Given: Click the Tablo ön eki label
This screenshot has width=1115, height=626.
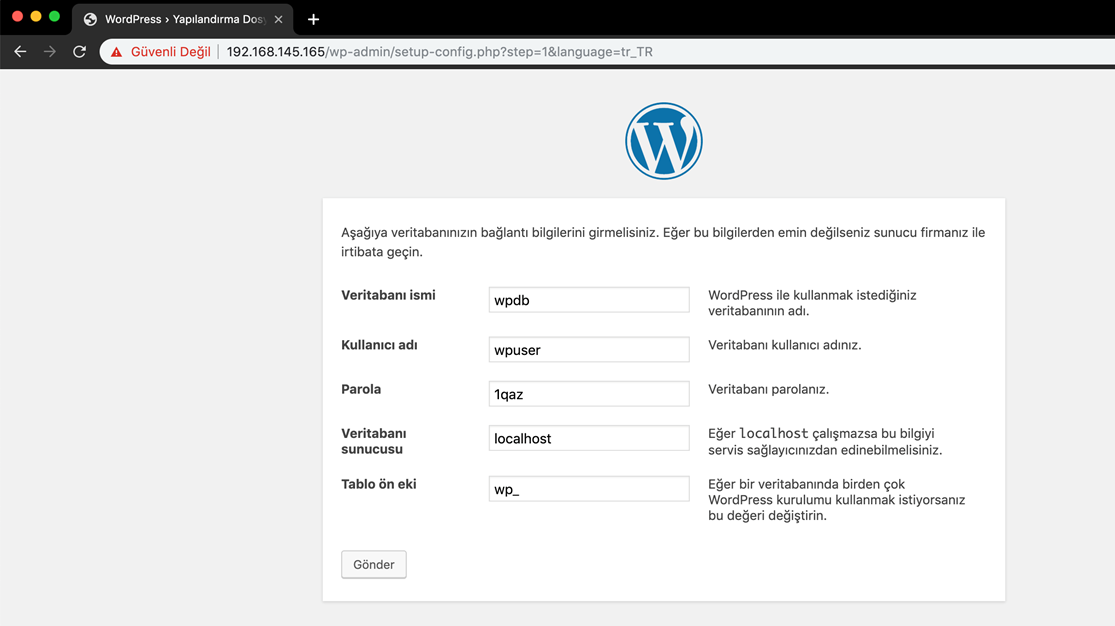Looking at the screenshot, I should pyautogui.click(x=378, y=484).
